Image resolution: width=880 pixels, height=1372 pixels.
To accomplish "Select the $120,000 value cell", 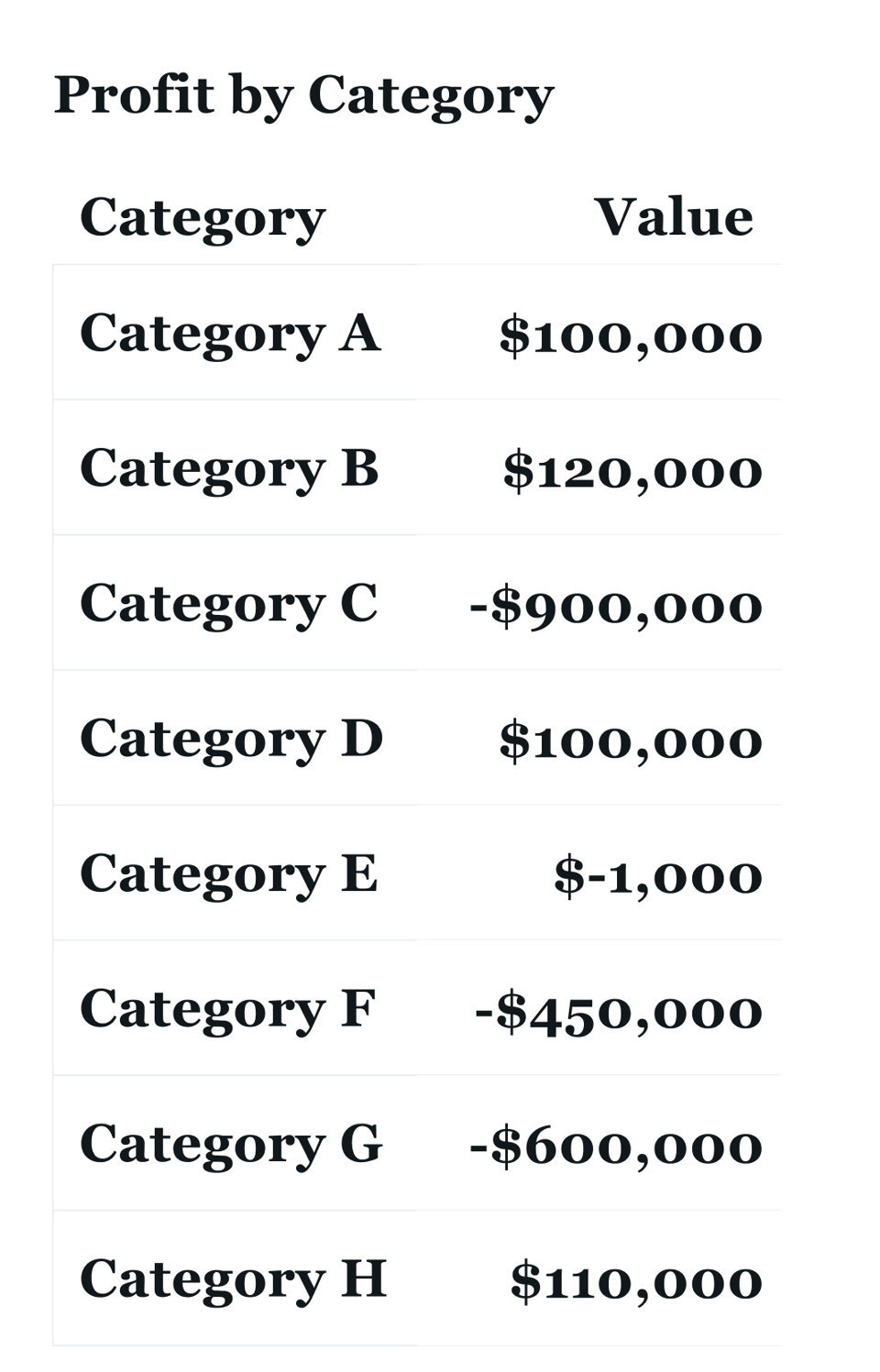I will pos(632,471).
